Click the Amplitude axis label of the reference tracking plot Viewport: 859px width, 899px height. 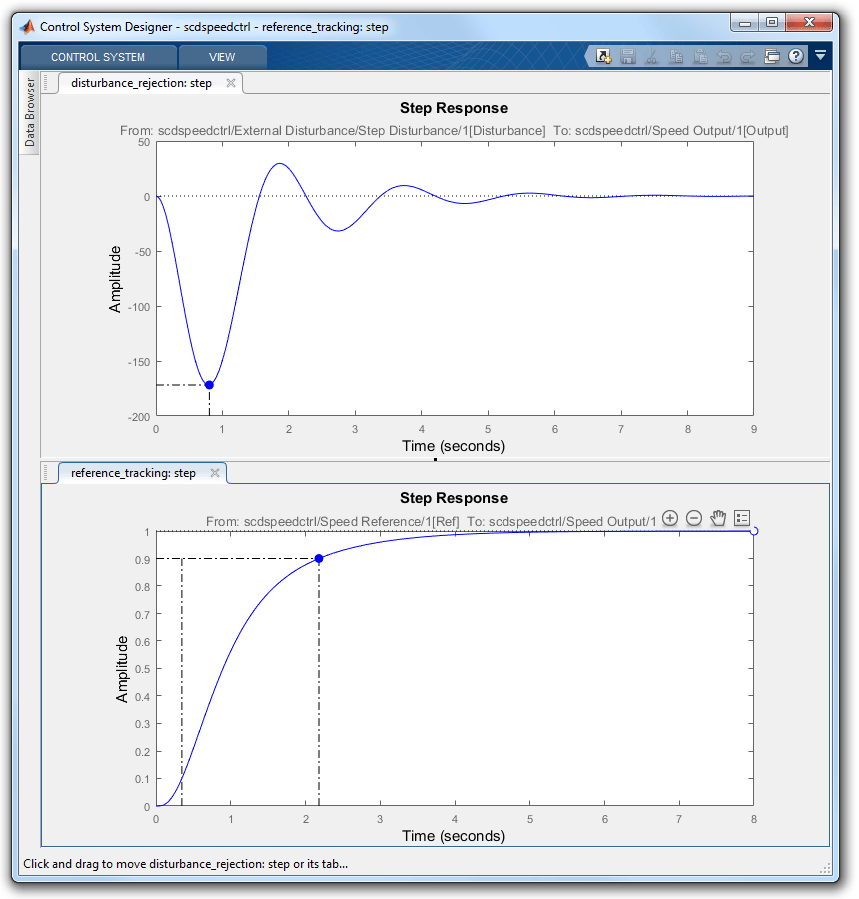coord(121,669)
